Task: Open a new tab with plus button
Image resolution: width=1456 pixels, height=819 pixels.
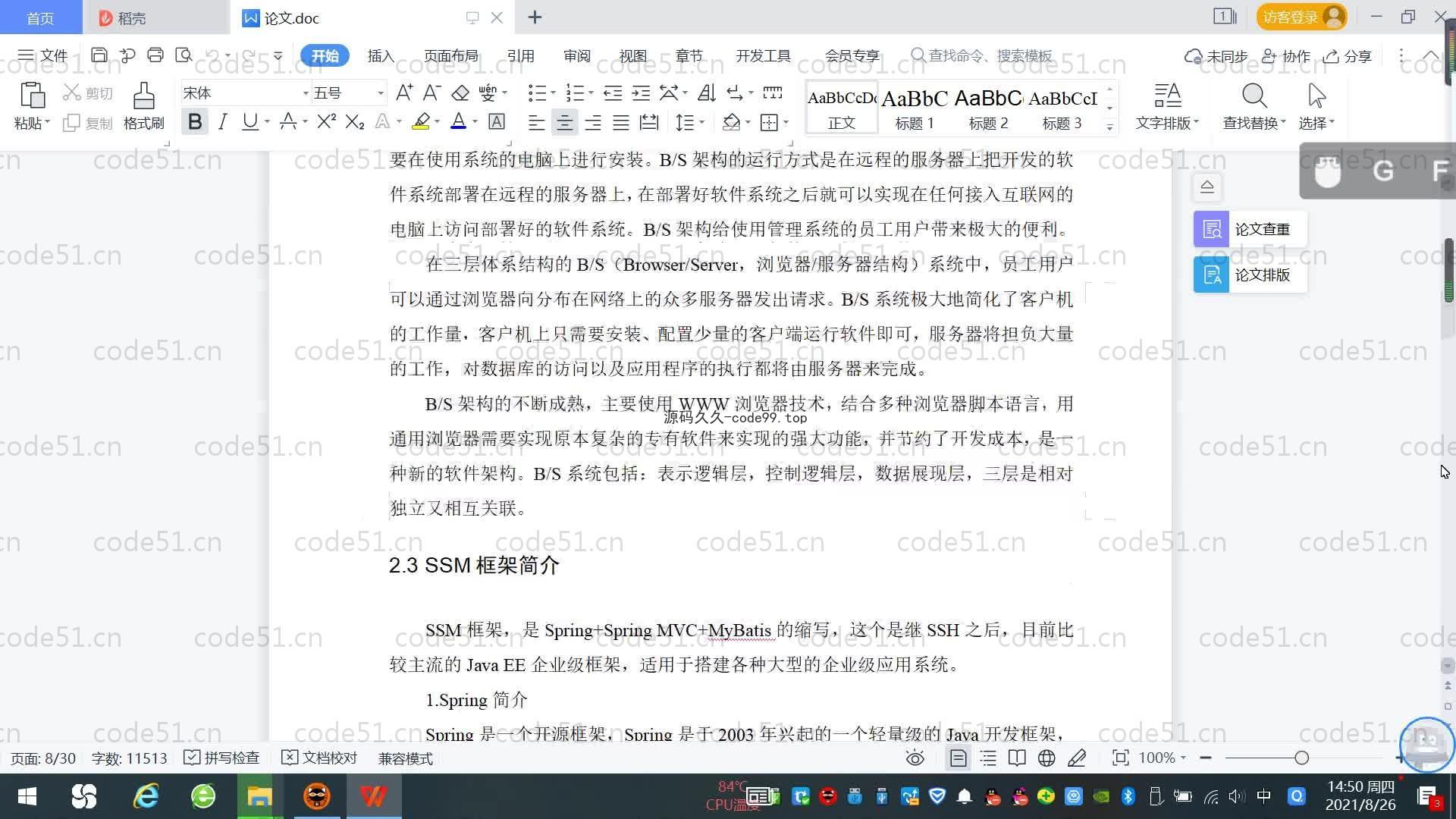Action: (x=535, y=17)
